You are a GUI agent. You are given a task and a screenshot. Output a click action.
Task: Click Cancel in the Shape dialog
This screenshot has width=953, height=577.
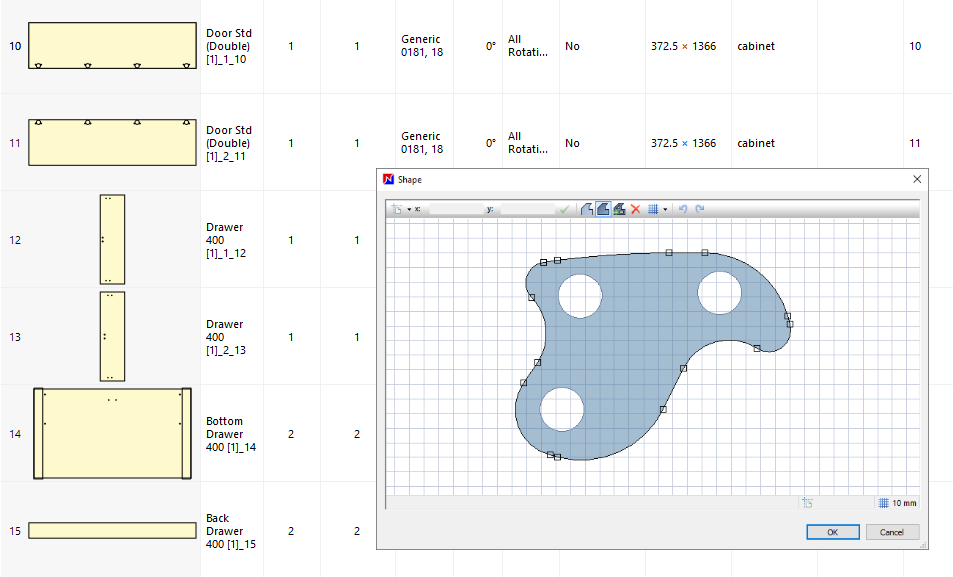point(892,532)
